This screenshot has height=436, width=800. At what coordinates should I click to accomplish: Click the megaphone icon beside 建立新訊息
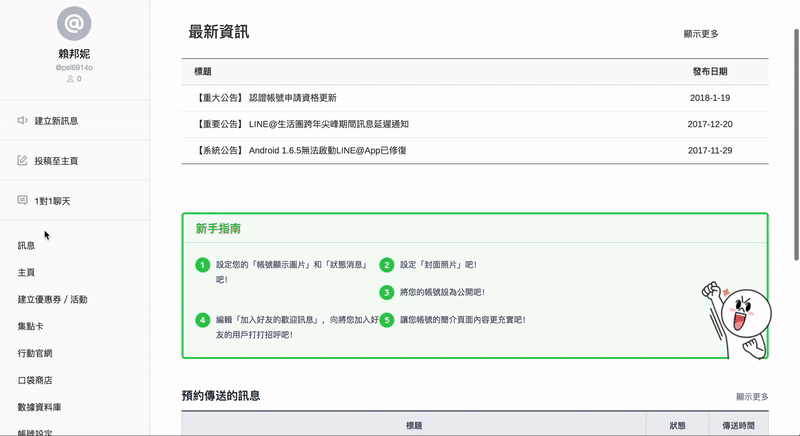[x=22, y=120]
